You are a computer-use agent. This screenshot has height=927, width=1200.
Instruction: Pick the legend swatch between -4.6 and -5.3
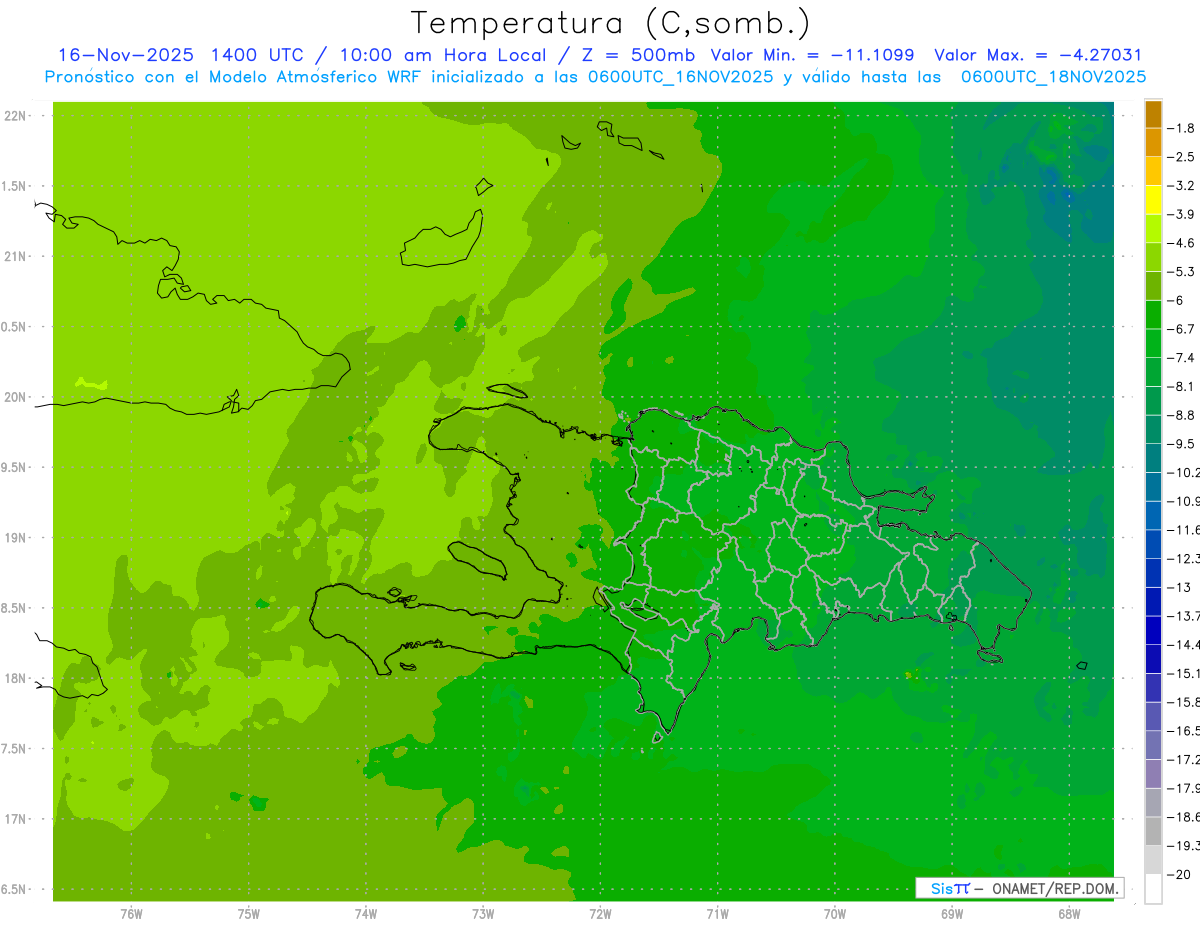tap(1153, 258)
